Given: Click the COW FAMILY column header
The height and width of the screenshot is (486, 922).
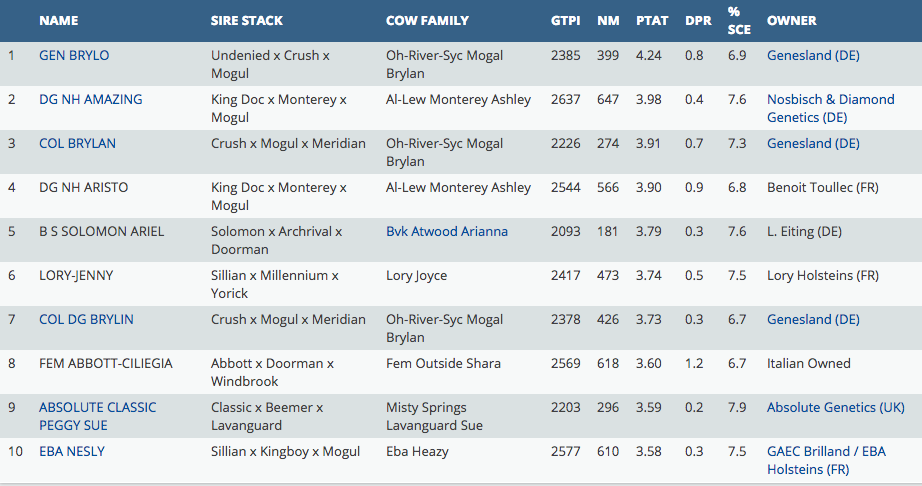Looking at the screenshot, I should 427,21.
